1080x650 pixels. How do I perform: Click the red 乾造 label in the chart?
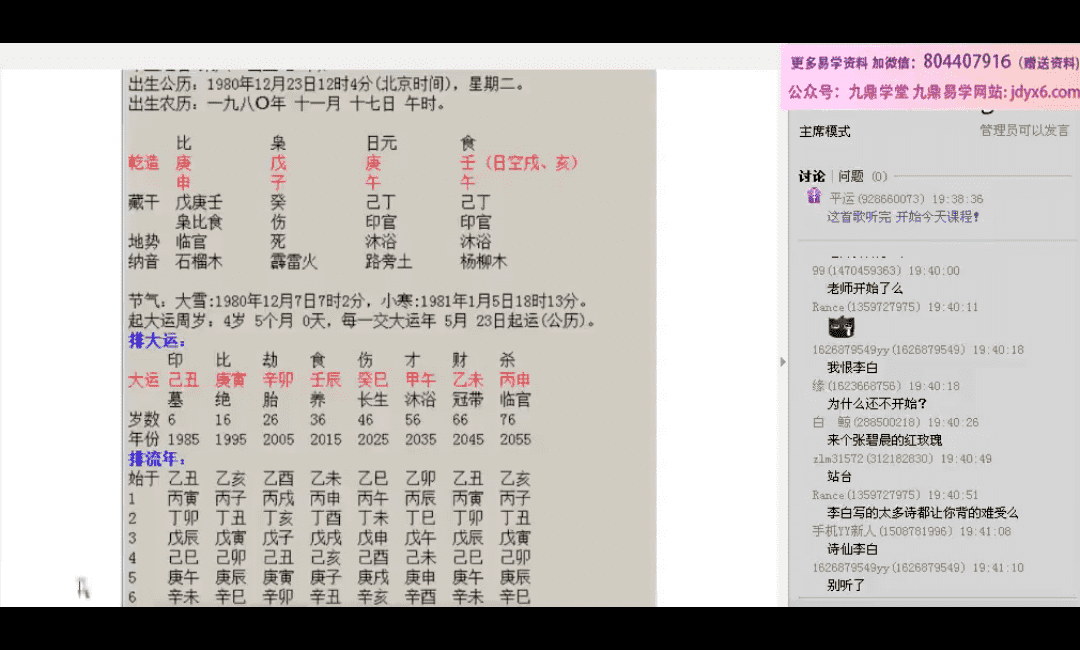[144, 163]
